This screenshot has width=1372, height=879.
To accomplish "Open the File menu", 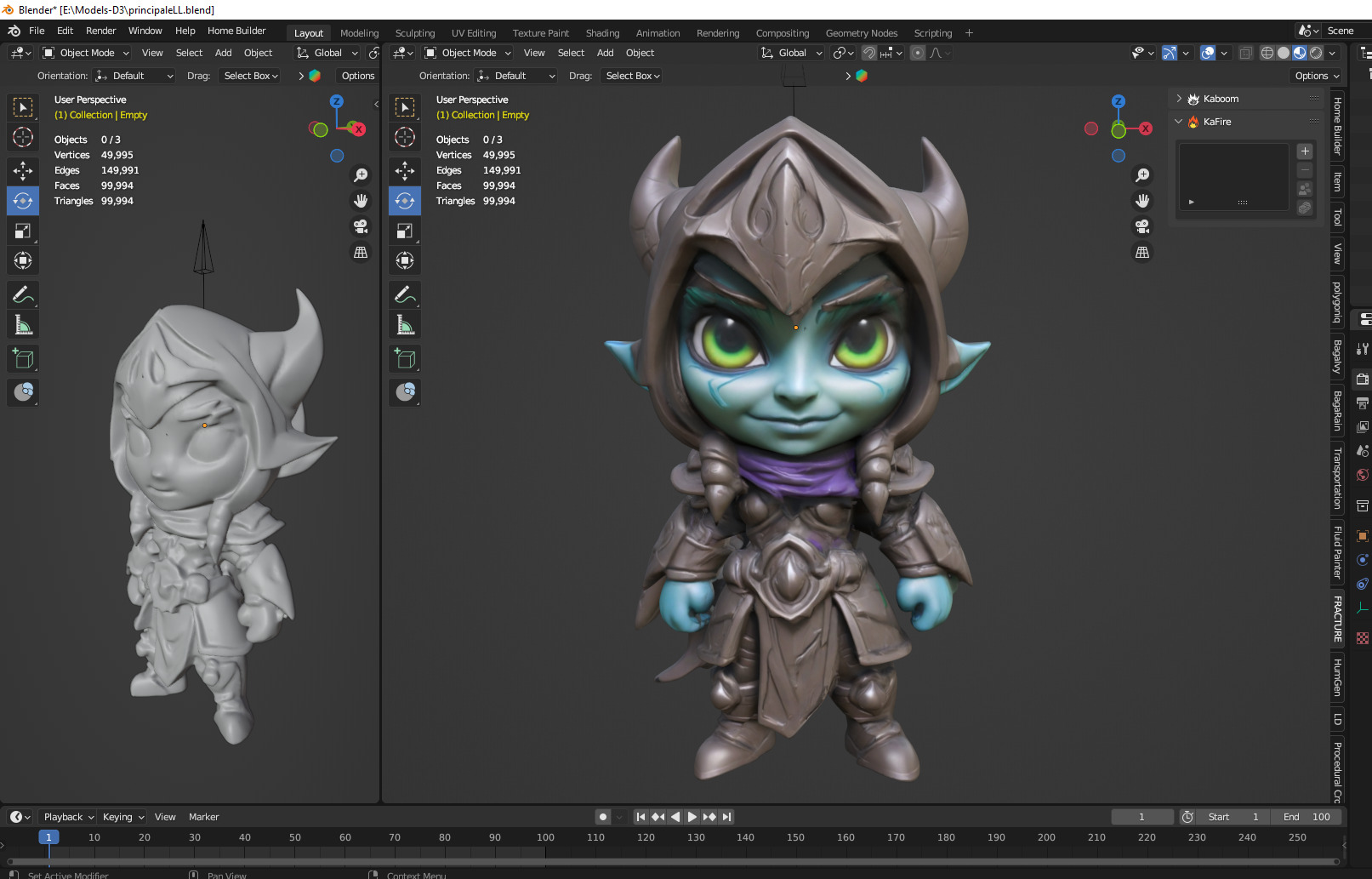I will [37, 31].
